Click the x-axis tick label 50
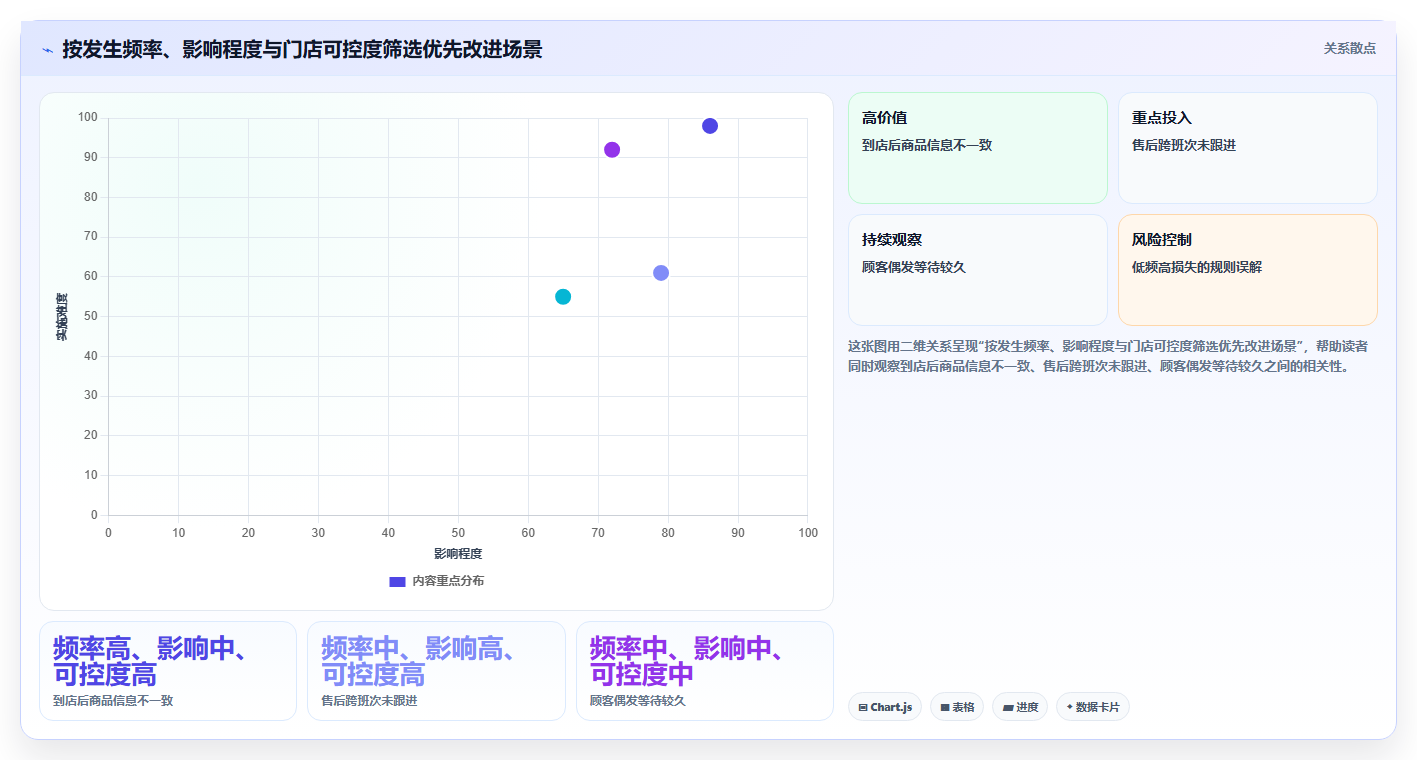1417x760 pixels. [x=458, y=533]
